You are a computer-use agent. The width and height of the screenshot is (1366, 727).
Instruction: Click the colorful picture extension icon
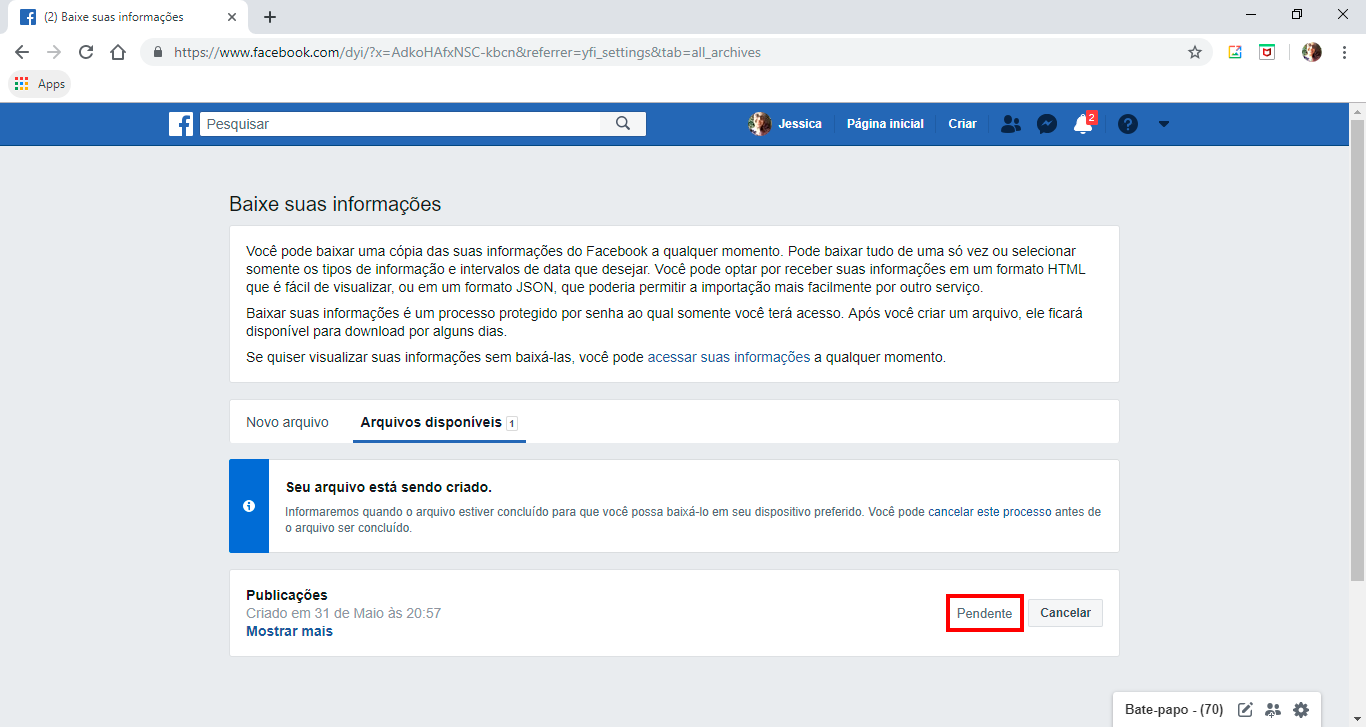[1235, 52]
